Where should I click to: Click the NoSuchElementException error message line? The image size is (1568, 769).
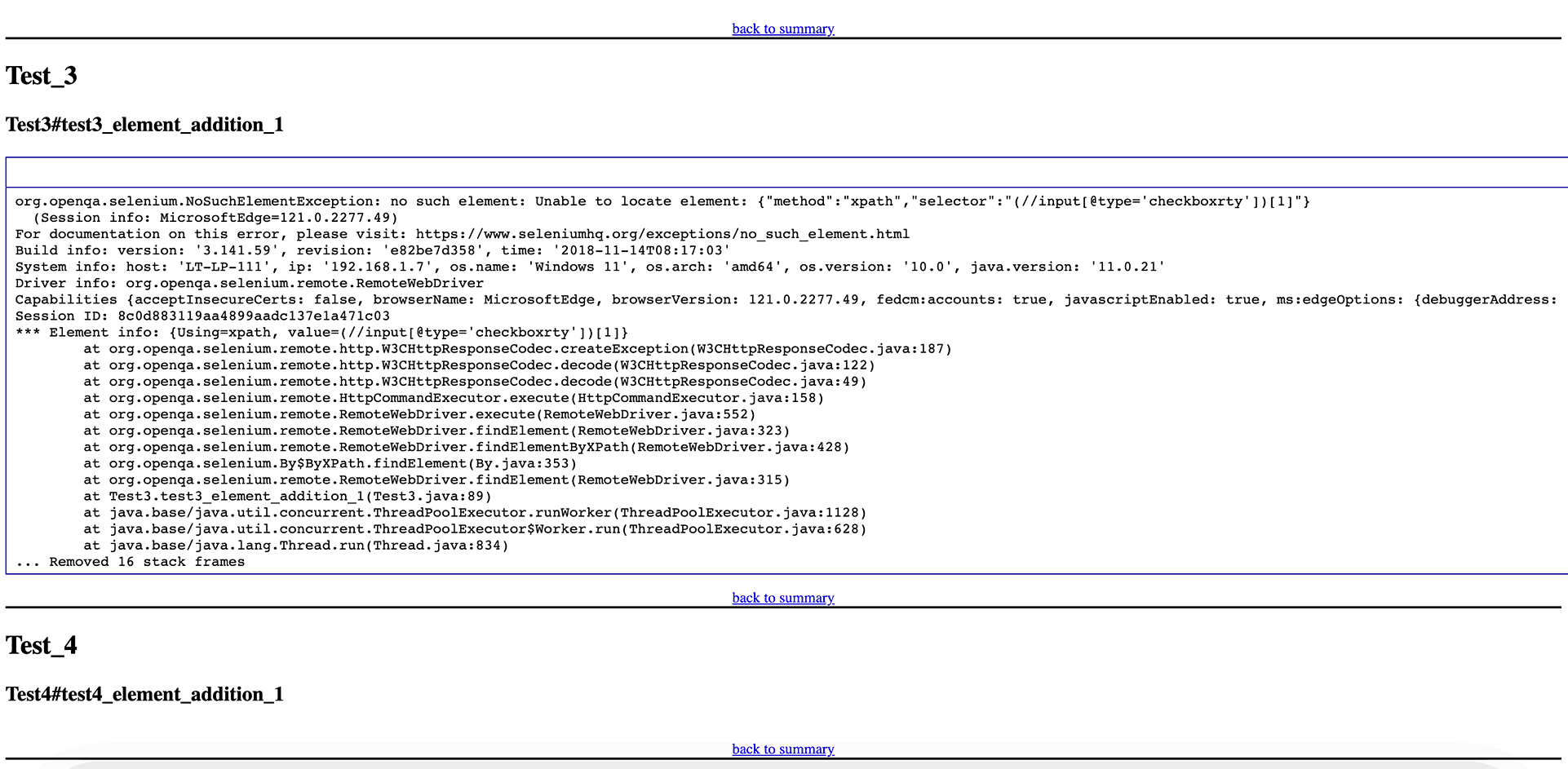[x=662, y=201]
